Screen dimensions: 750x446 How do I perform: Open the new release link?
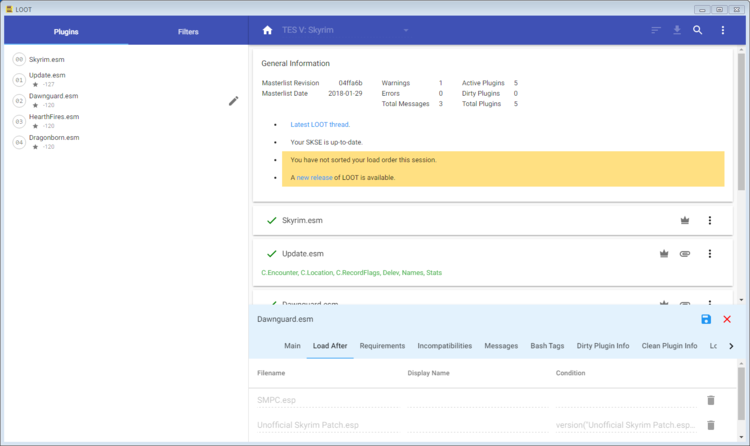(x=314, y=178)
